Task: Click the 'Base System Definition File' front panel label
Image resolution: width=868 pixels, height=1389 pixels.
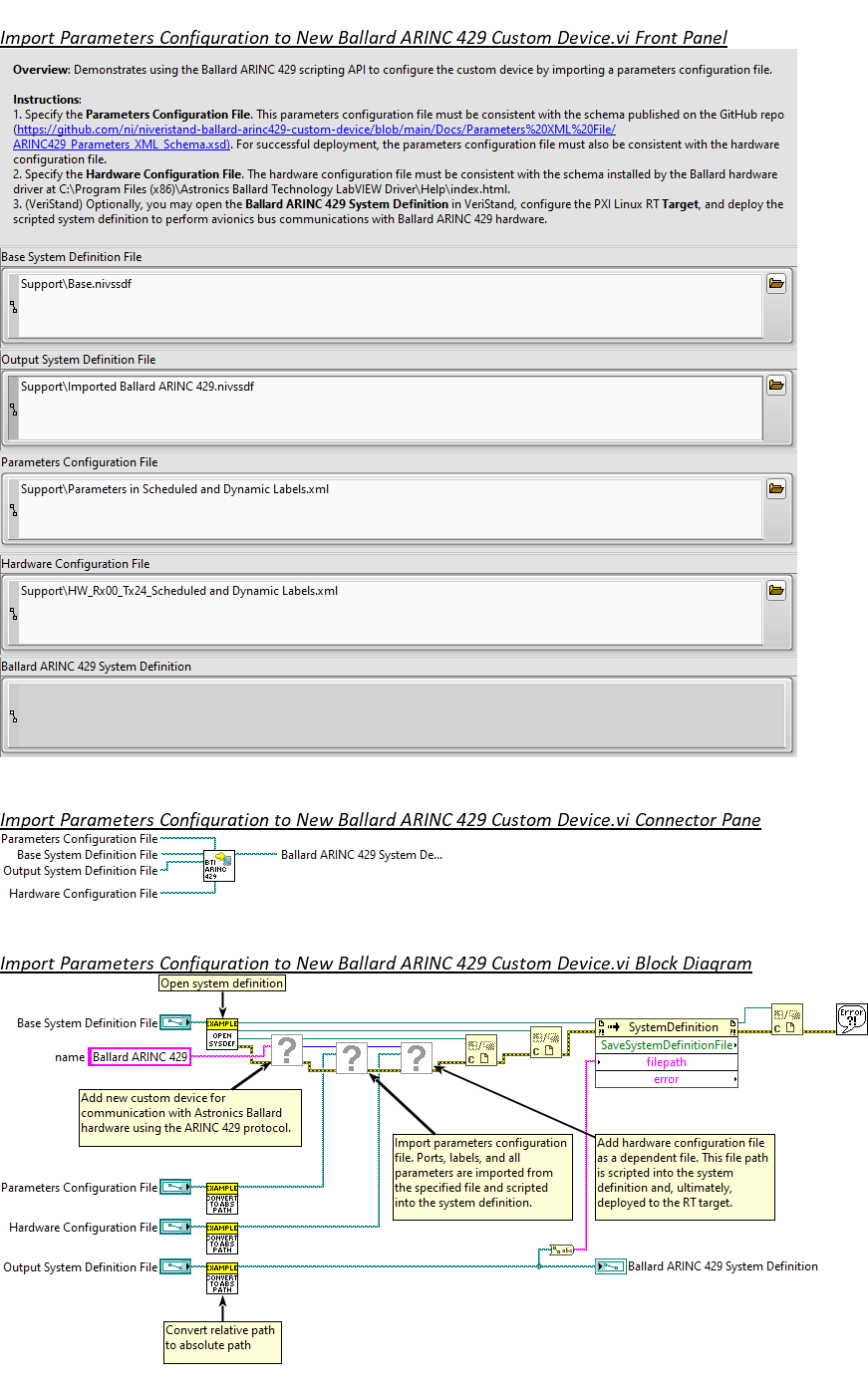Action: [72, 257]
